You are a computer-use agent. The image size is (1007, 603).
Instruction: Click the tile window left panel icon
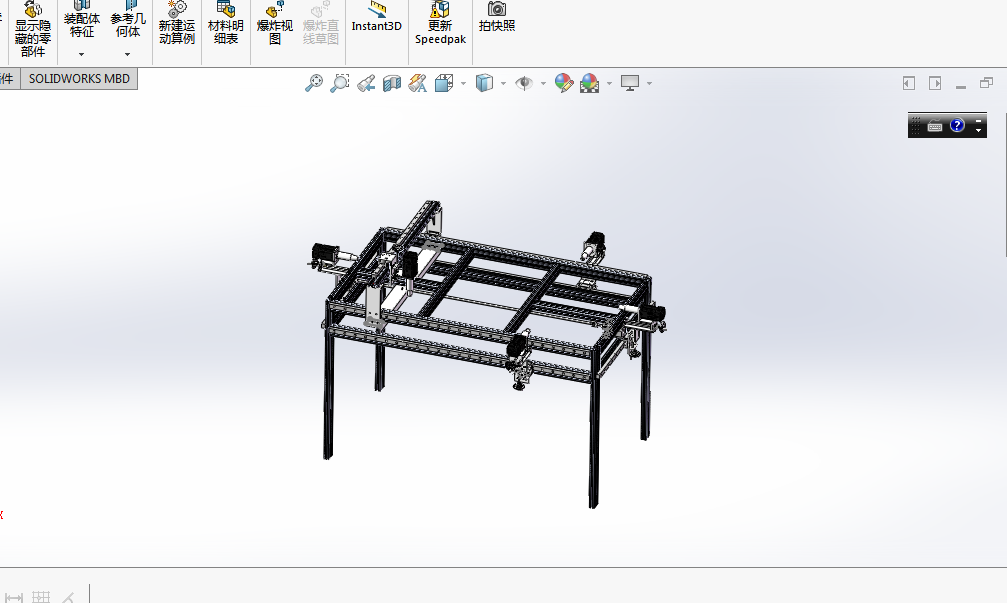tap(909, 83)
